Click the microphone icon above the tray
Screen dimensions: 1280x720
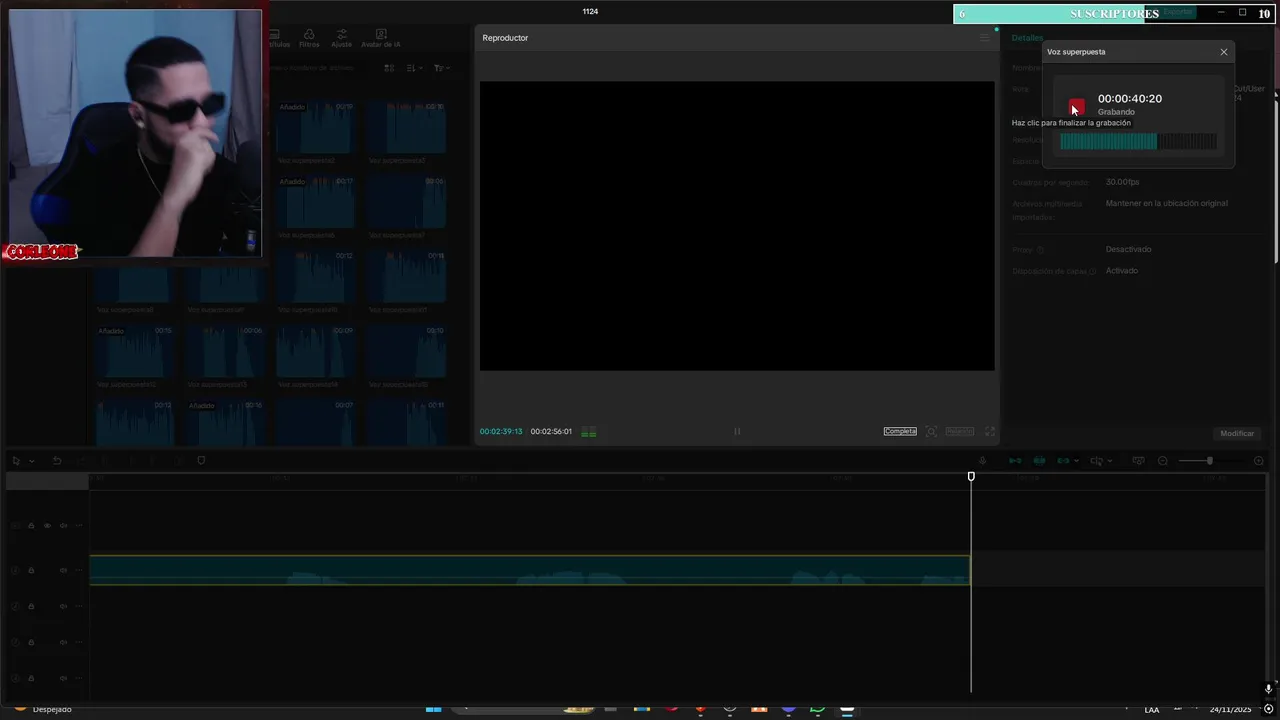pos(1268,689)
